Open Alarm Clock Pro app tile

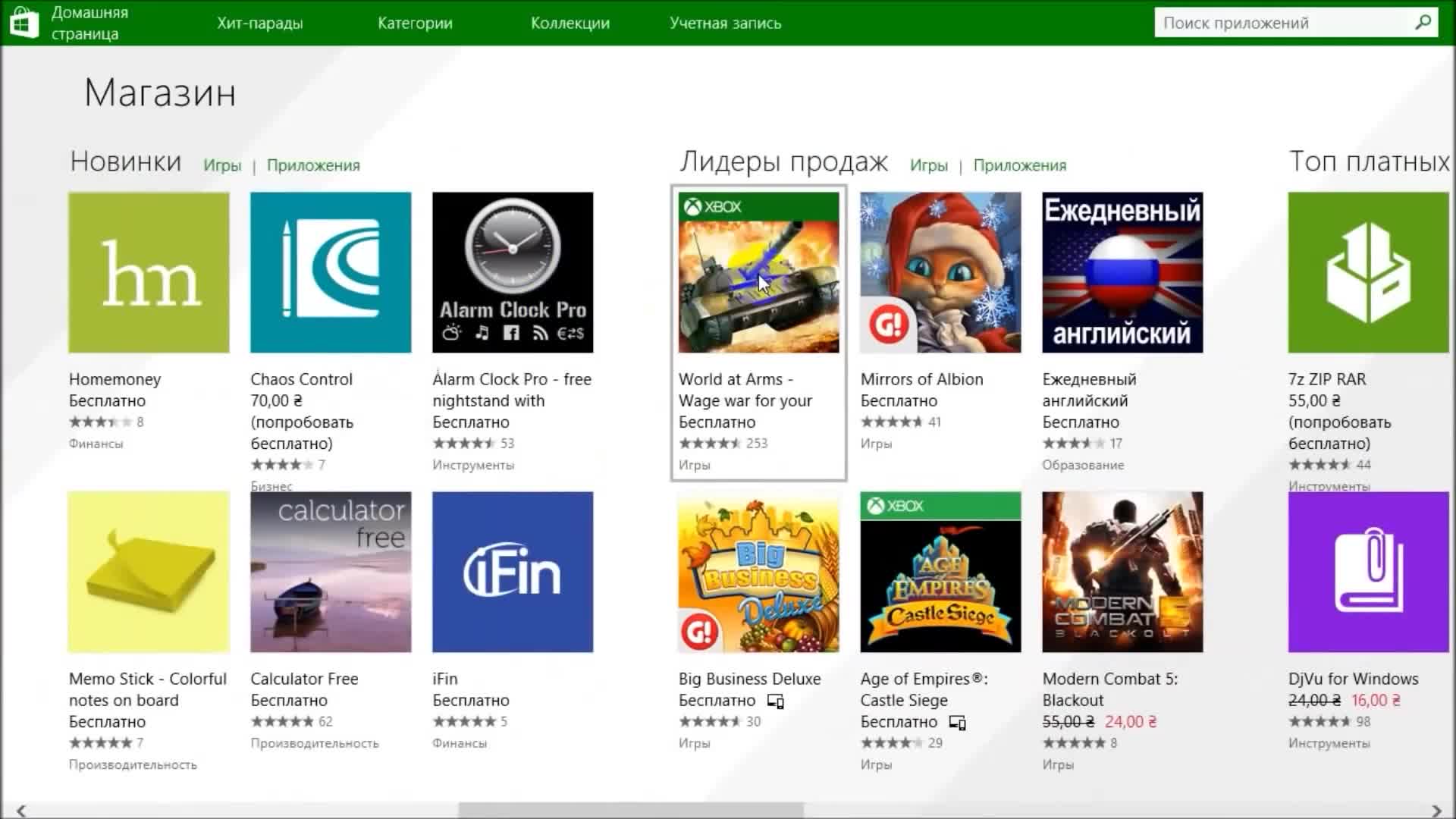point(513,272)
